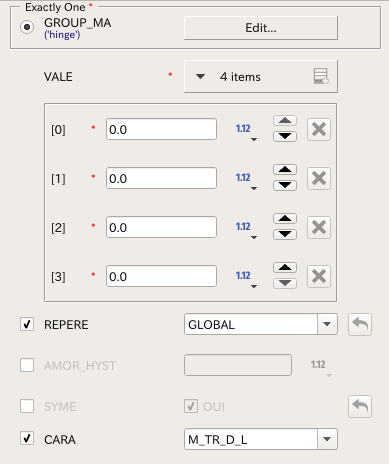
Task: Click the value field for item [3]
Action: 161,276
